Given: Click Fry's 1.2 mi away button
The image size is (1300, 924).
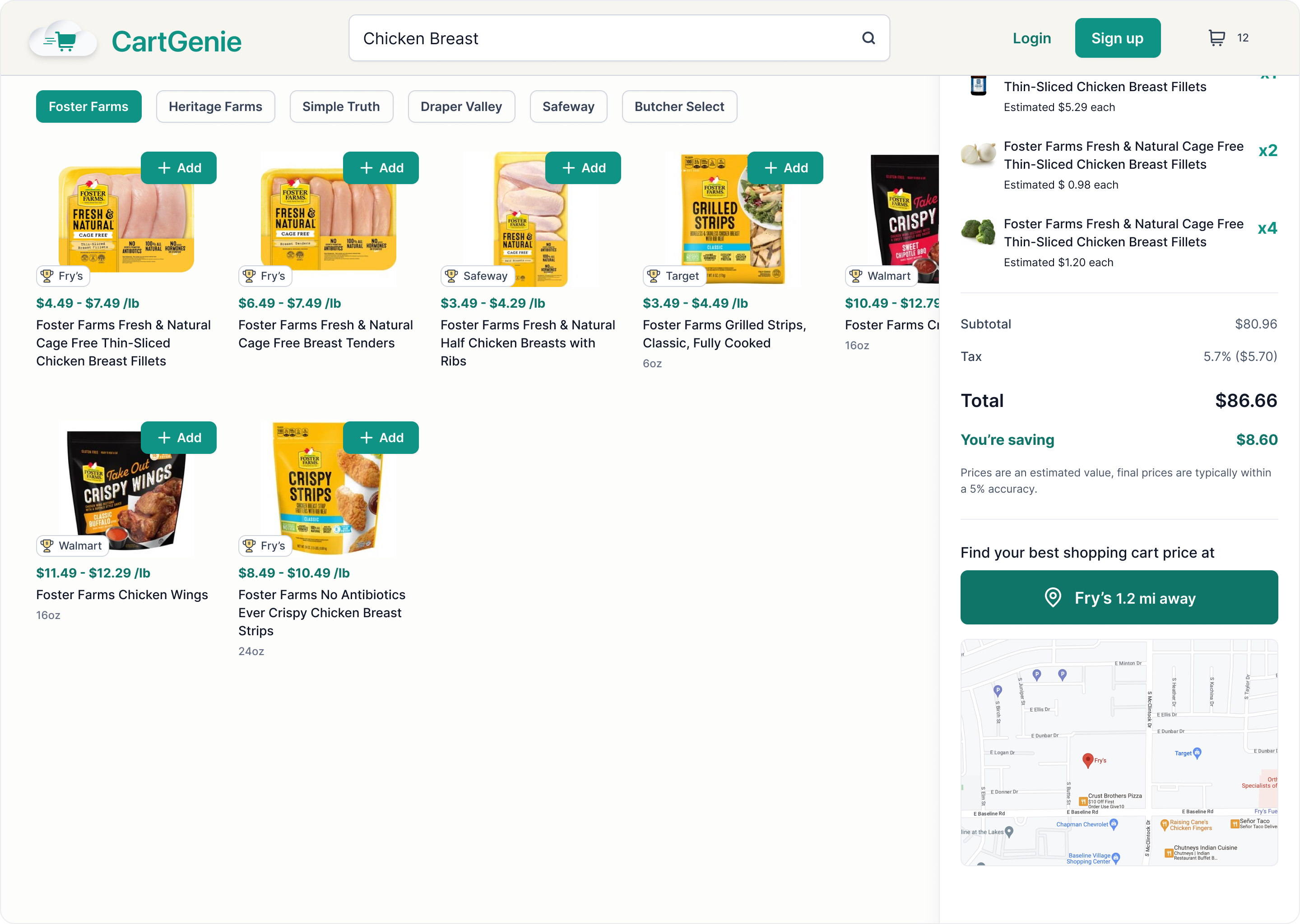Looking at the screenshot, I should (x=1119, y=597).
